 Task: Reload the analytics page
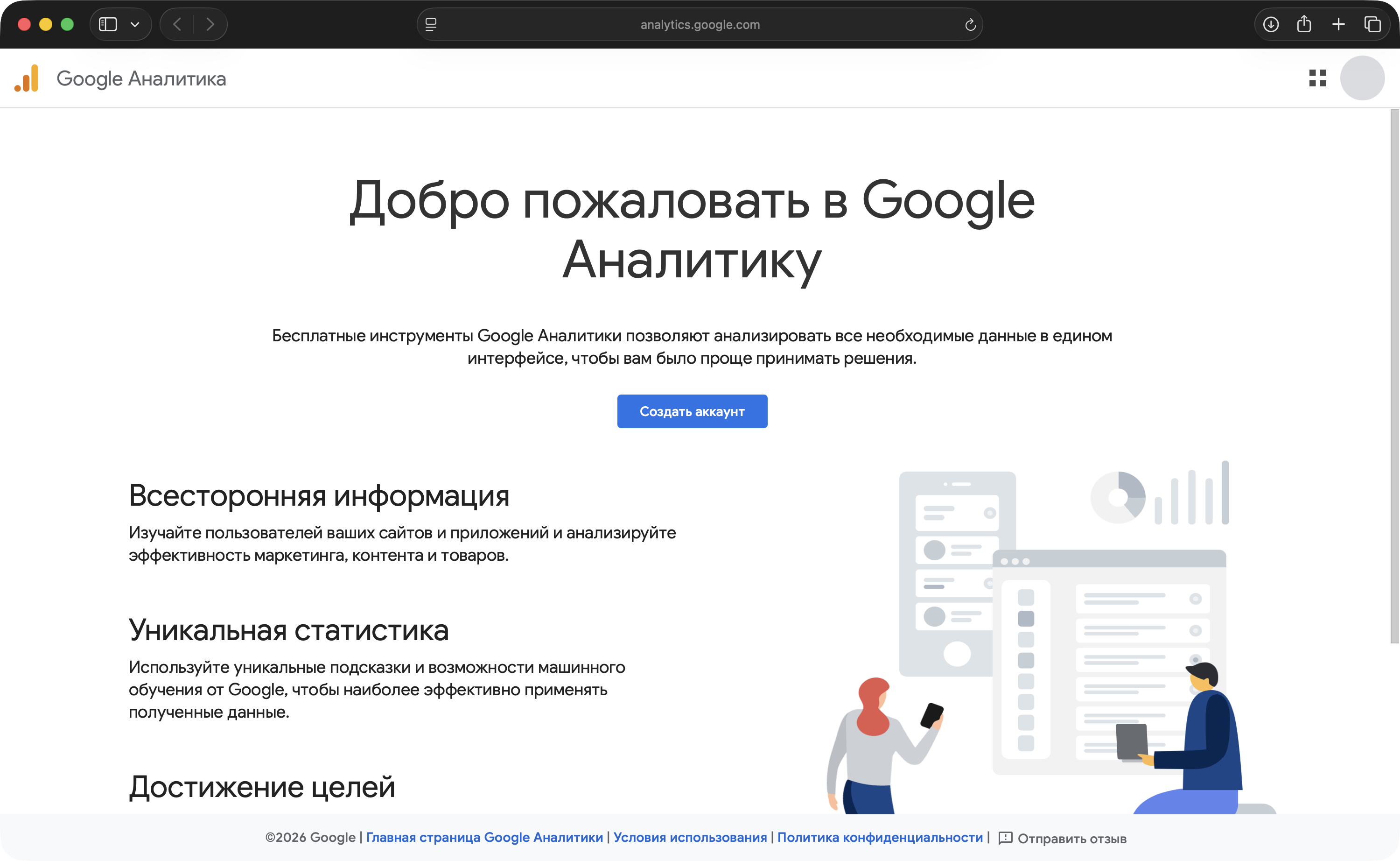[x=970, y=24]
